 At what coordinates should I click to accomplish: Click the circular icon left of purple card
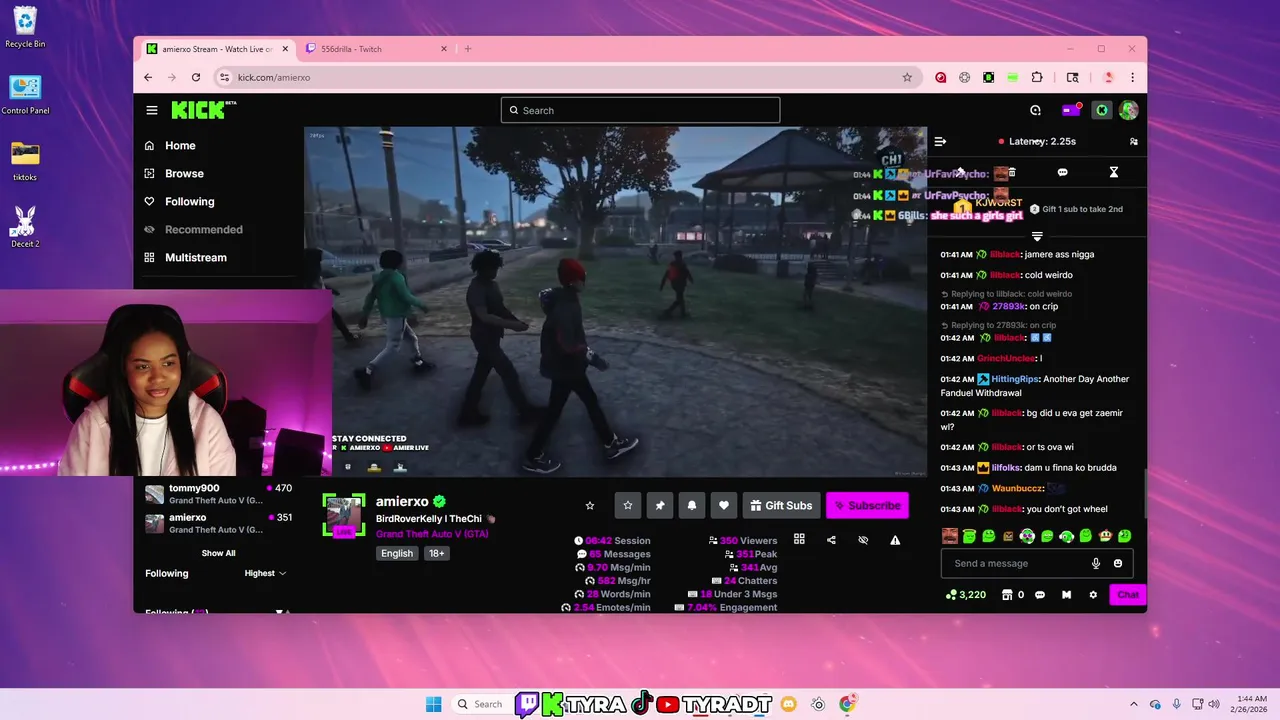coord(1035,110)
